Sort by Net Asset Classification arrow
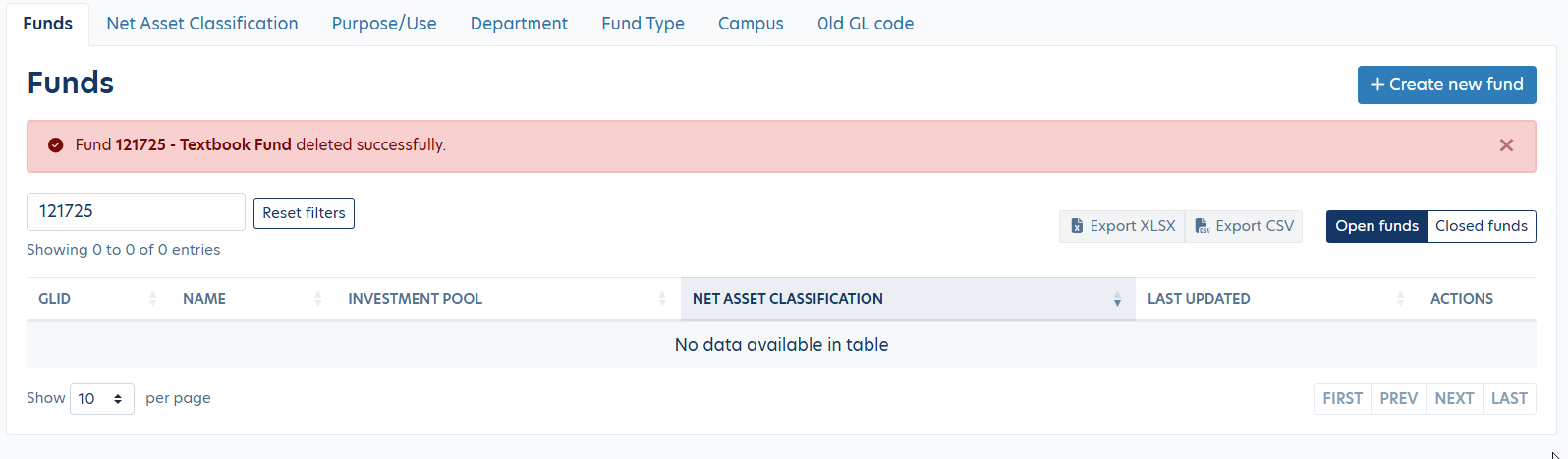This screenshot has width=1568, height=459. coord(1117,300)
